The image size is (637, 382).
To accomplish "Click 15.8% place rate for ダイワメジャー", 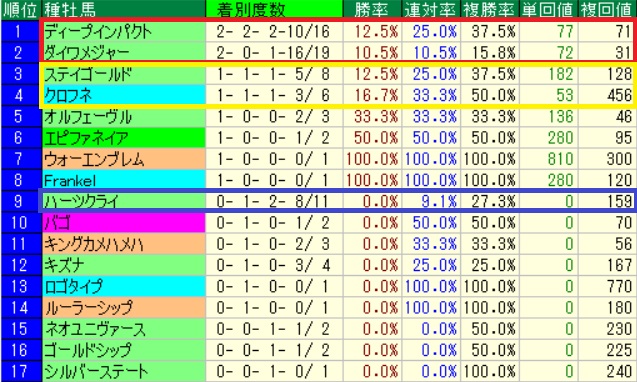I will pos(494,53).
